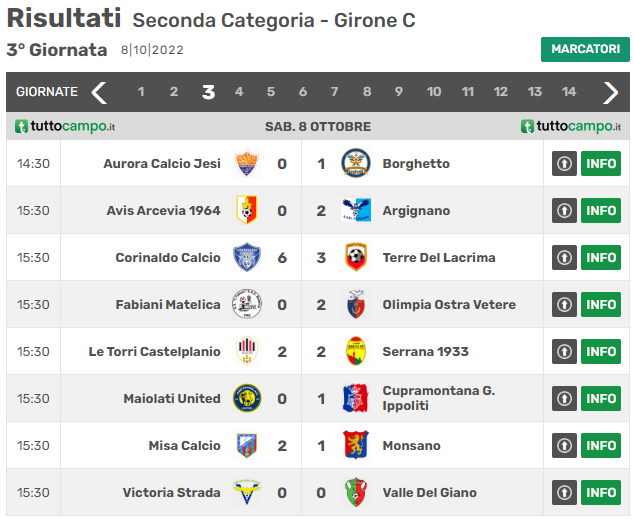The image size is (634, 519).
Task: Click the Maiolati United round badge
Action: pyautogui.click(x=247, y=398)
